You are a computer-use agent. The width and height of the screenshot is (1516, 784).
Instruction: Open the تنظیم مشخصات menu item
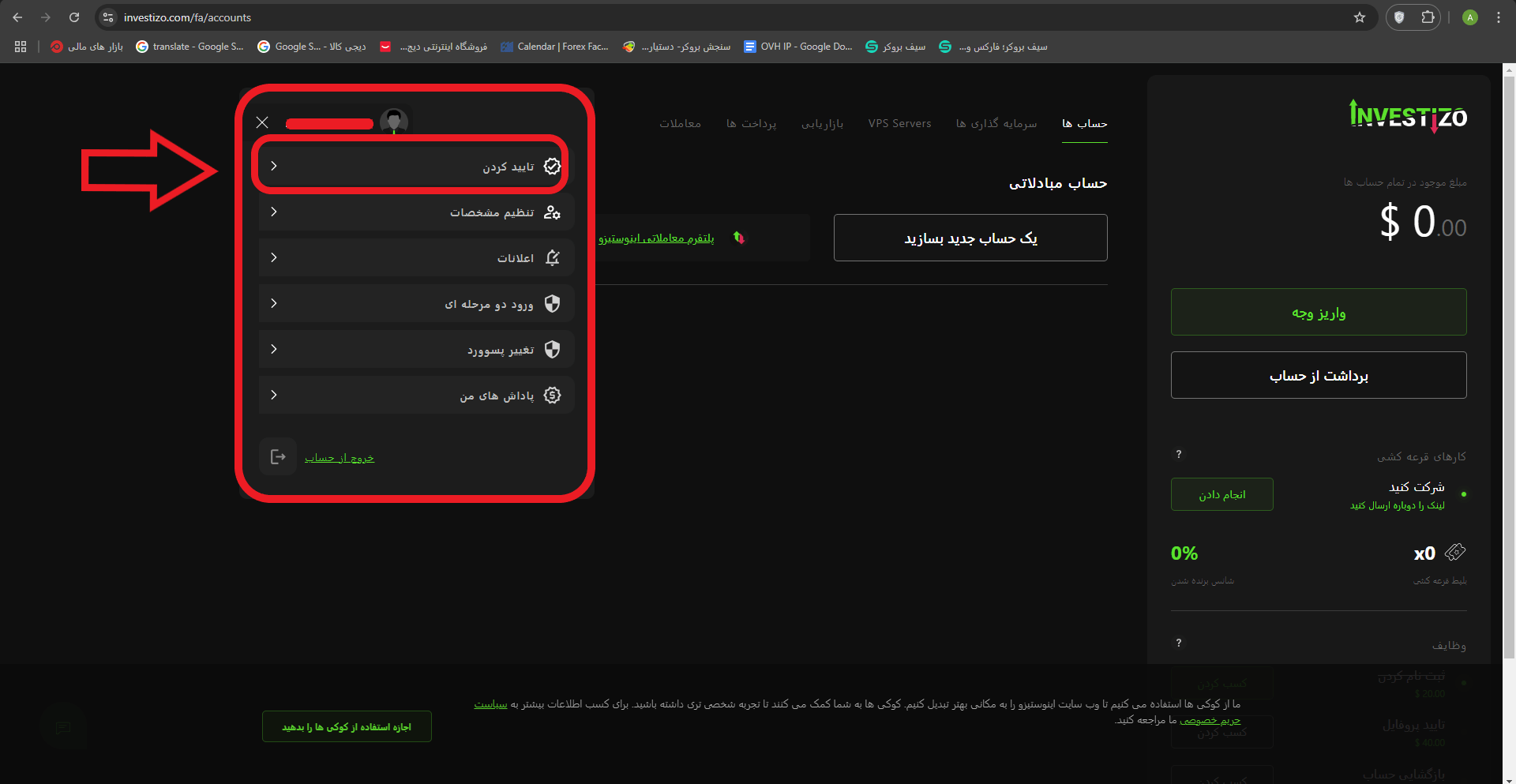point(415,212)
